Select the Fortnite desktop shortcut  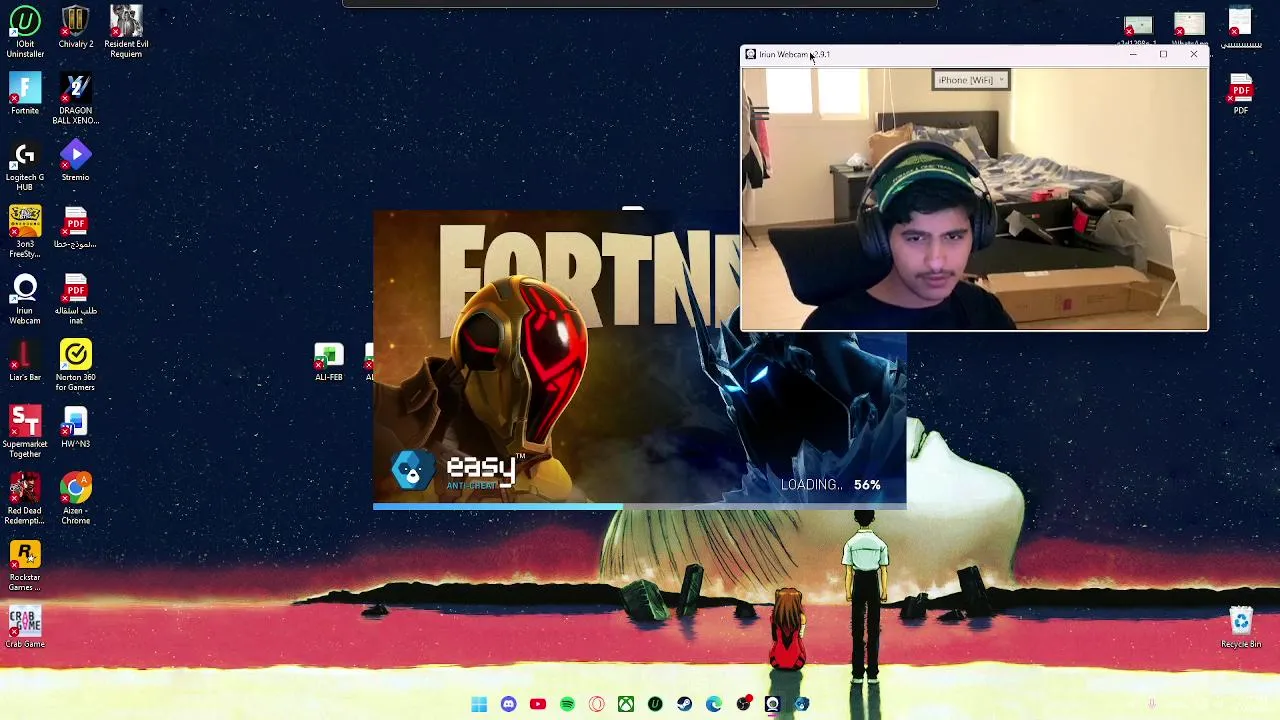[25, 95]
